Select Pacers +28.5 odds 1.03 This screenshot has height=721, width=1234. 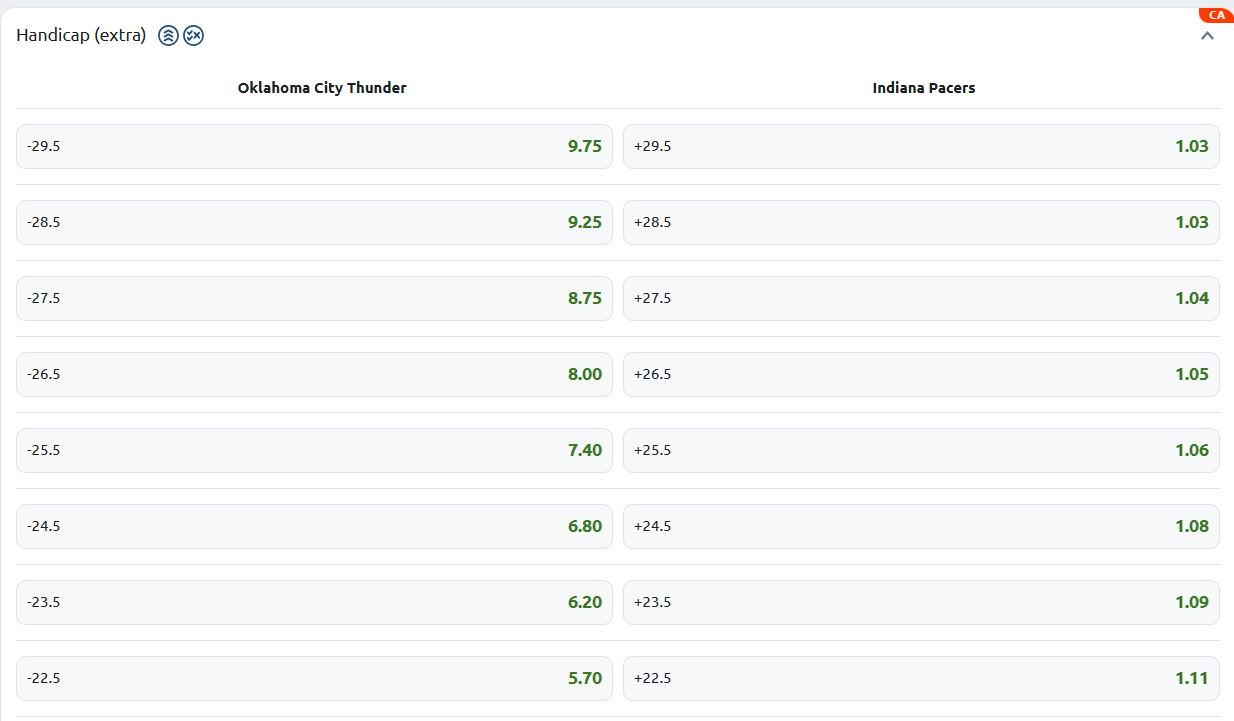[921, 222]
